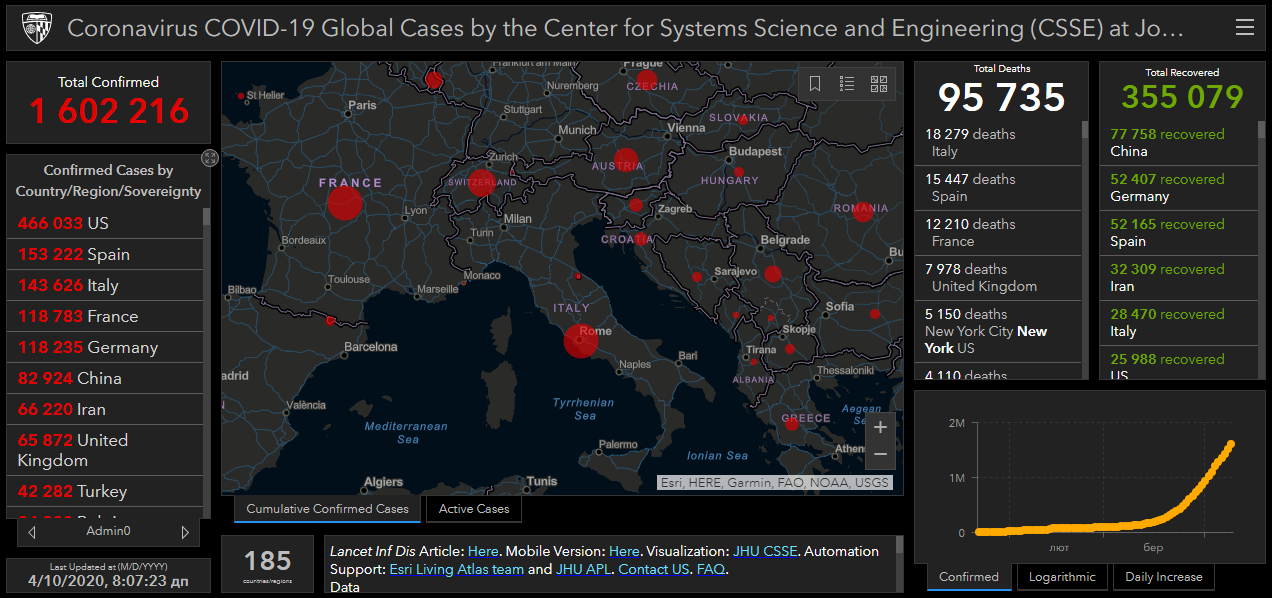The height and width of the screenshot is (598, 1272).
Task: Select Turkey with 42 282 confirmed cases
Action: tap(105, 491)
